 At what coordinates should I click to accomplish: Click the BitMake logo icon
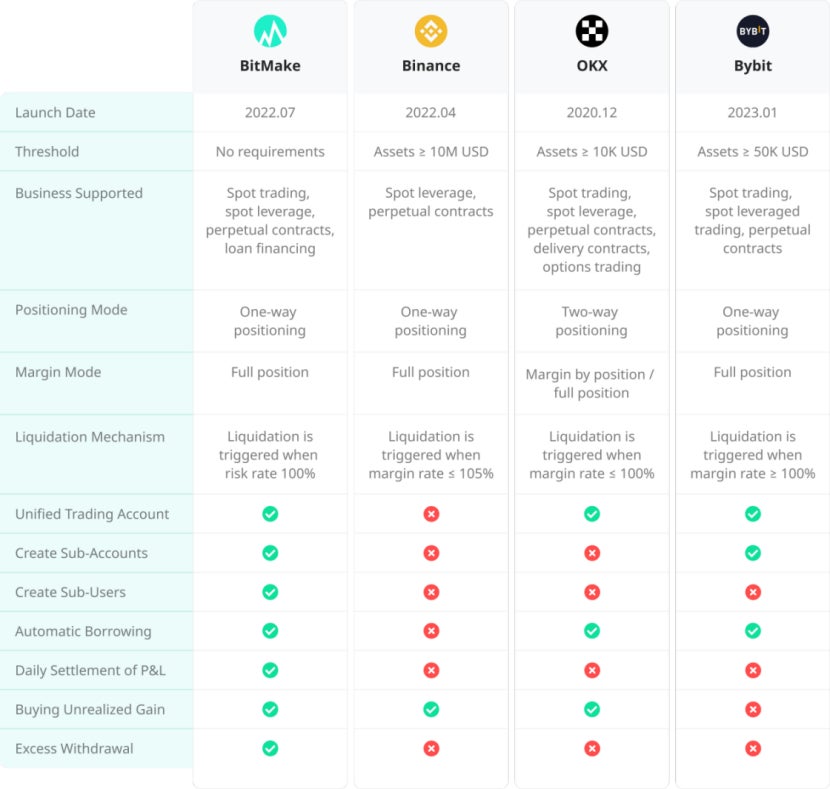tap(270, 31)
